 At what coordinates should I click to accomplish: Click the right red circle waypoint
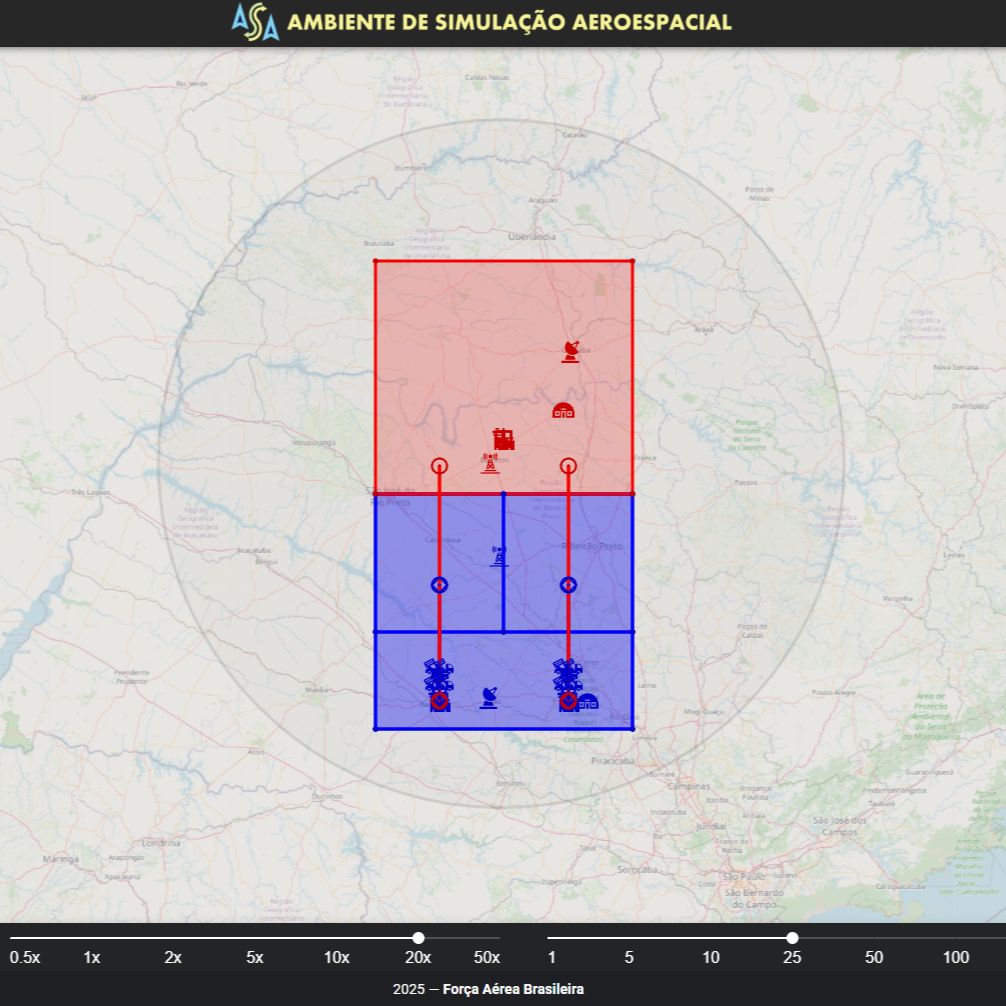point(568,465)
